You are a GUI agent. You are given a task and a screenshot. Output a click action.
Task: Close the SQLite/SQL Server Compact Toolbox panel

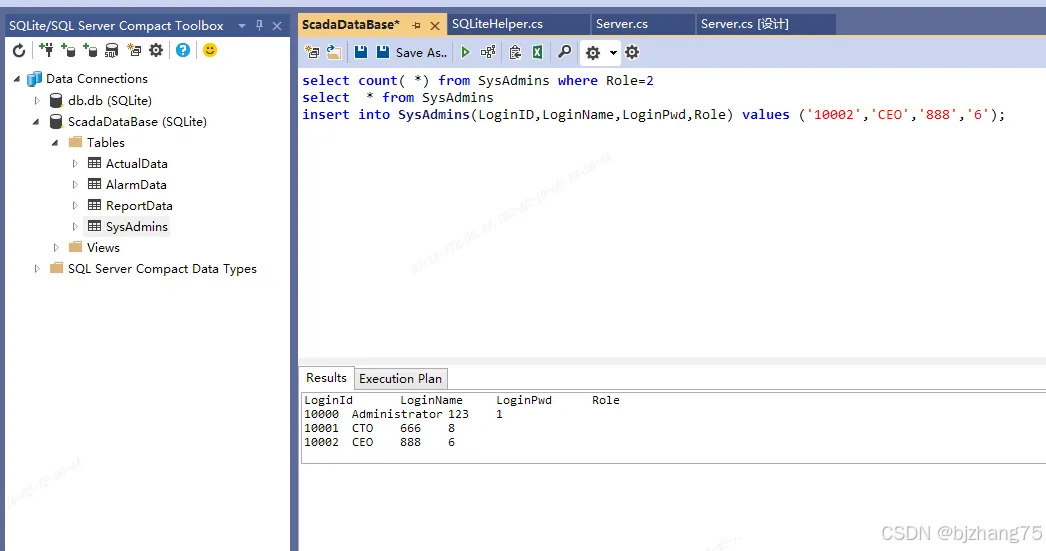277,25
